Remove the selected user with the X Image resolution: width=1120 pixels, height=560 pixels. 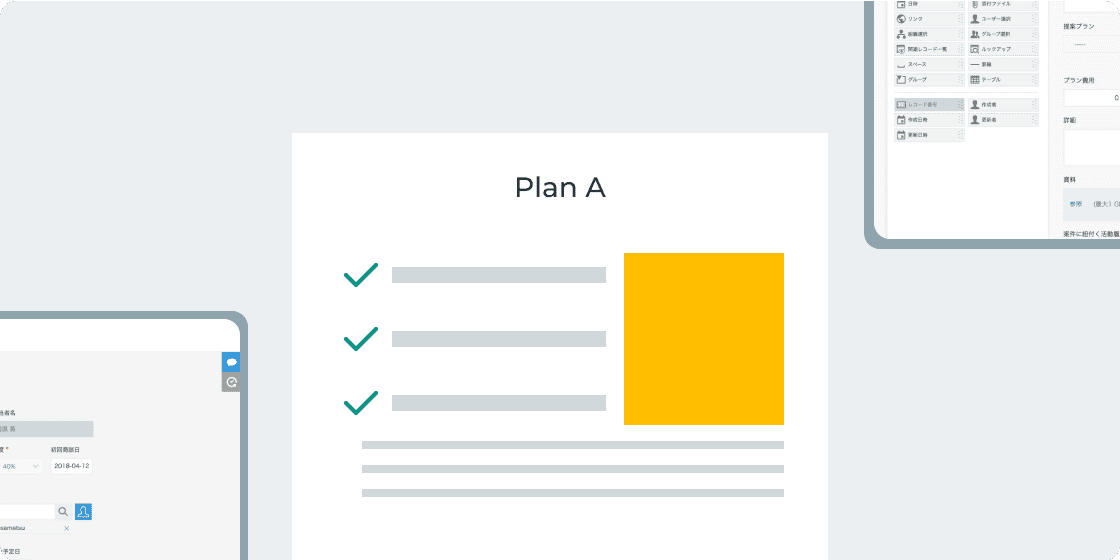[x=67, y=528]
